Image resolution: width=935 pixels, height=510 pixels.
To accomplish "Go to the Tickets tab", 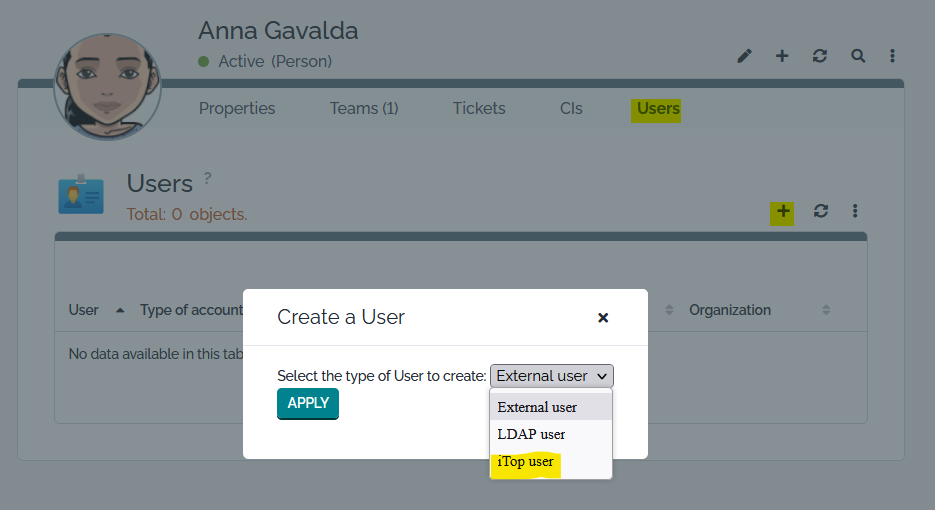I will click(x=479, y=108).
